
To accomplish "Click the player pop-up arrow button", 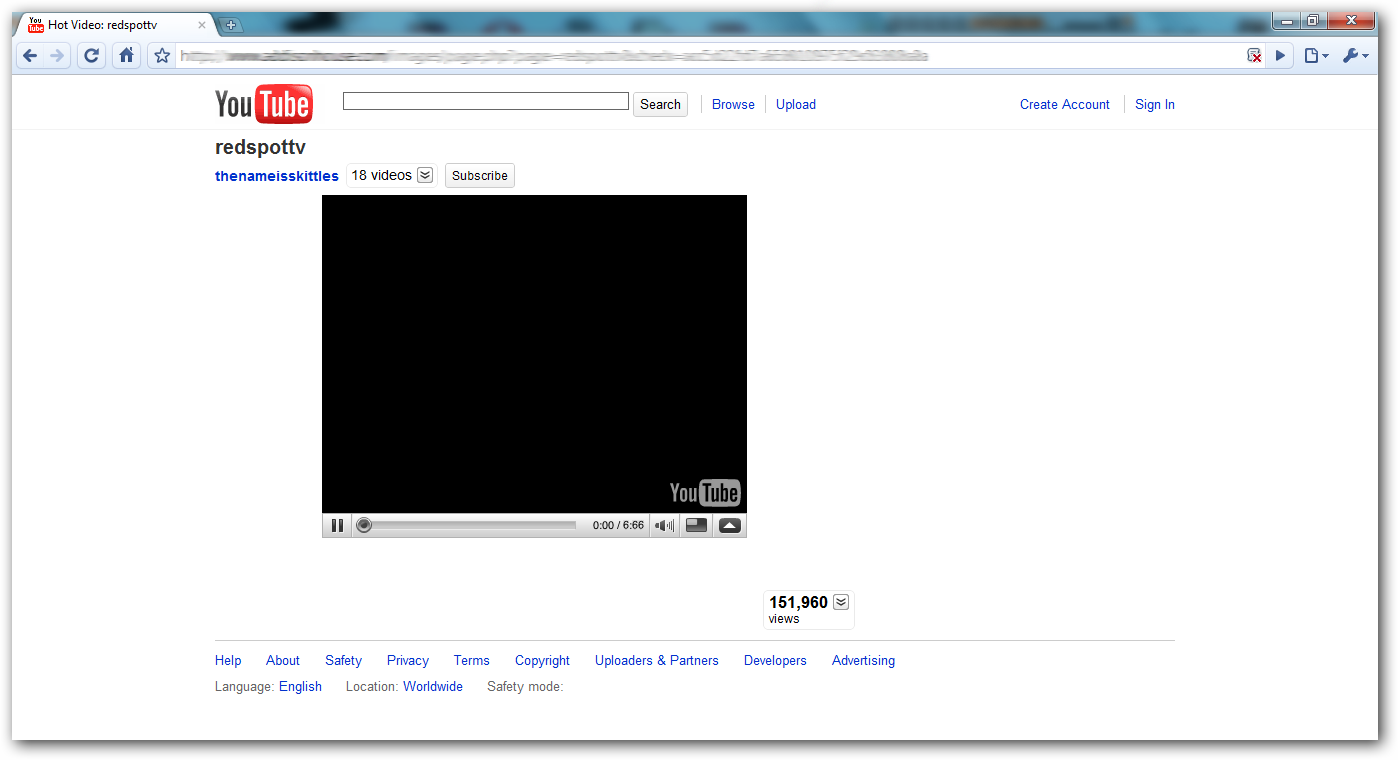I will (x=730, y=525).
